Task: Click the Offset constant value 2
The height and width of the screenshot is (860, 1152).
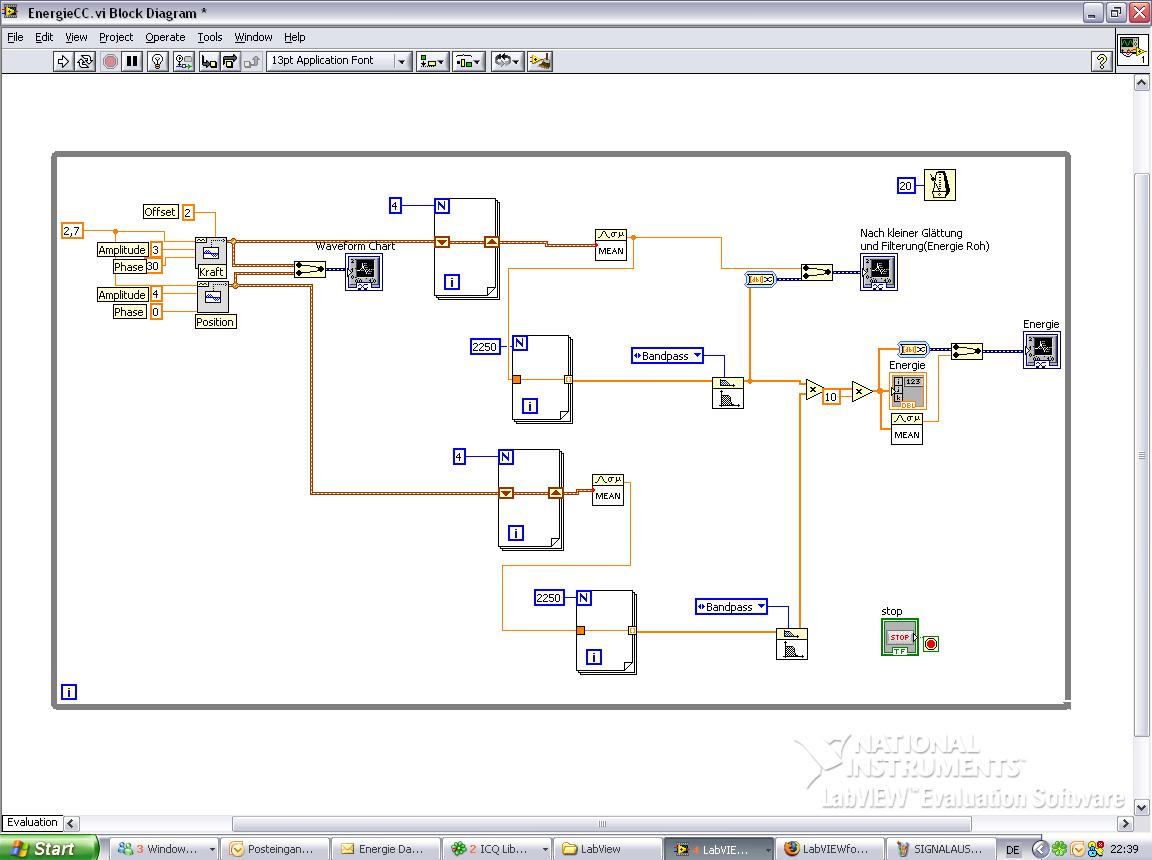Action: 188,212
